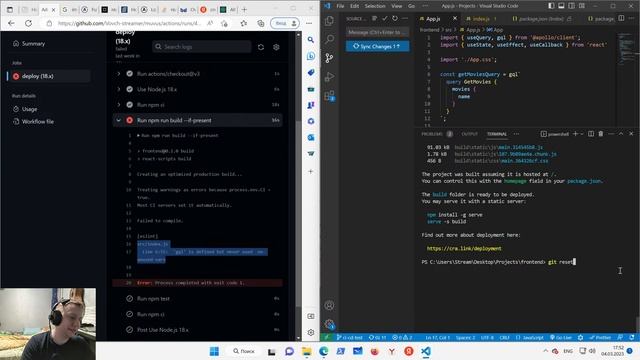This screenshot has width=640, height=360.
Task: Switch to the index.js editor tab
Action: click(x=482, y=19)
